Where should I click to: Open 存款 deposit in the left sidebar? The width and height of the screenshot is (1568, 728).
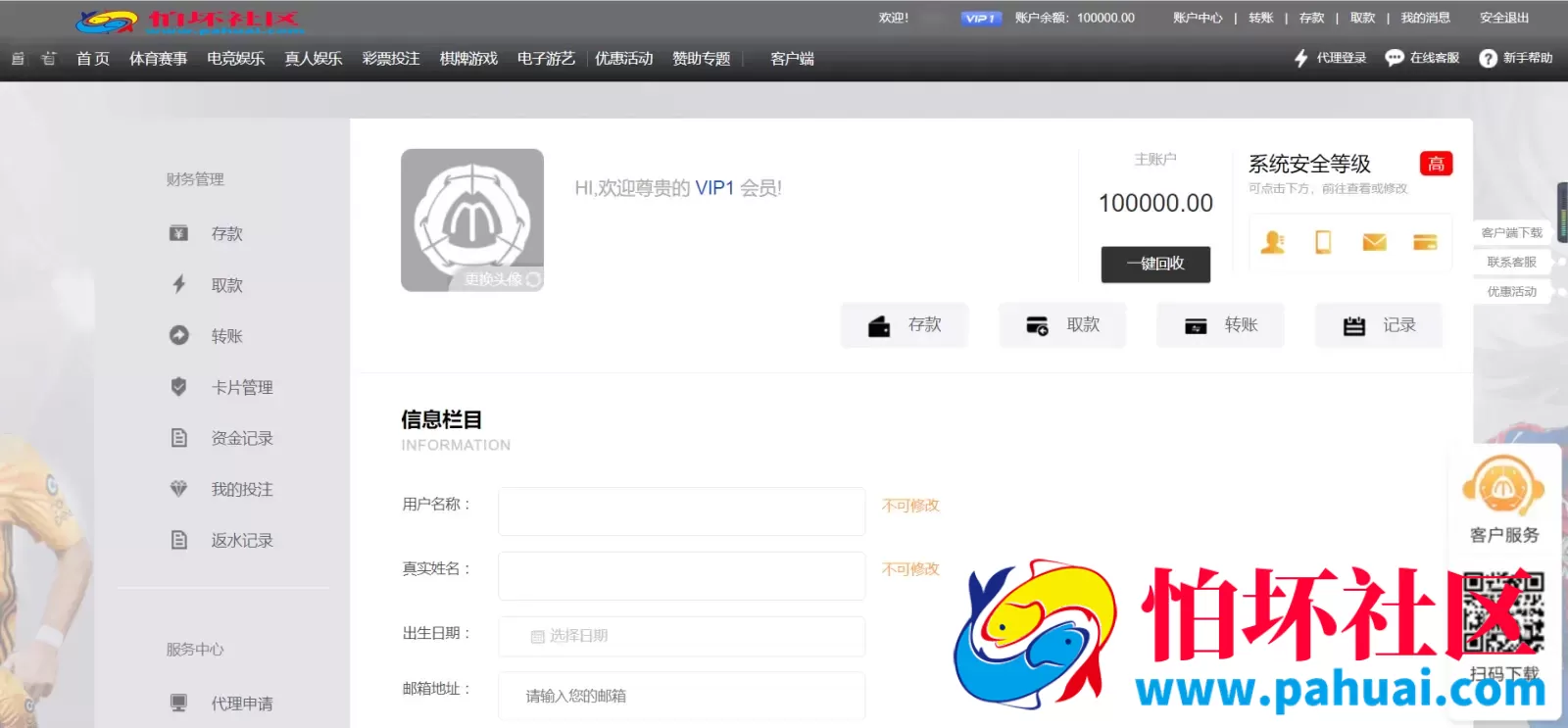pyautogui.click(x=207, y=233)
